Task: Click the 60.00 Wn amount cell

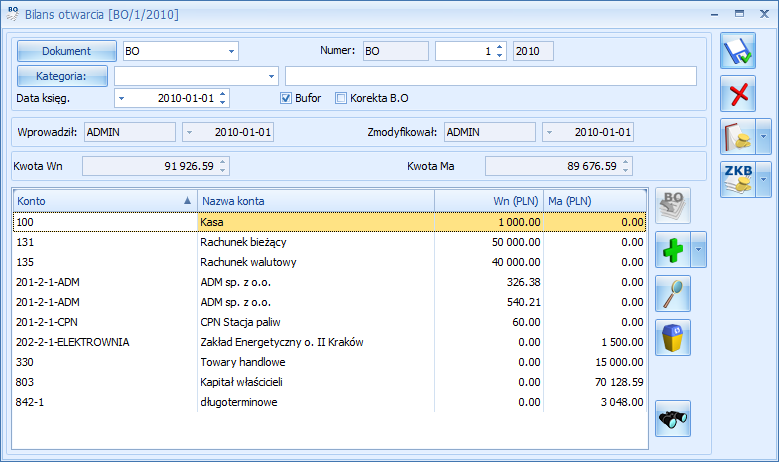Action: (489, 322)
